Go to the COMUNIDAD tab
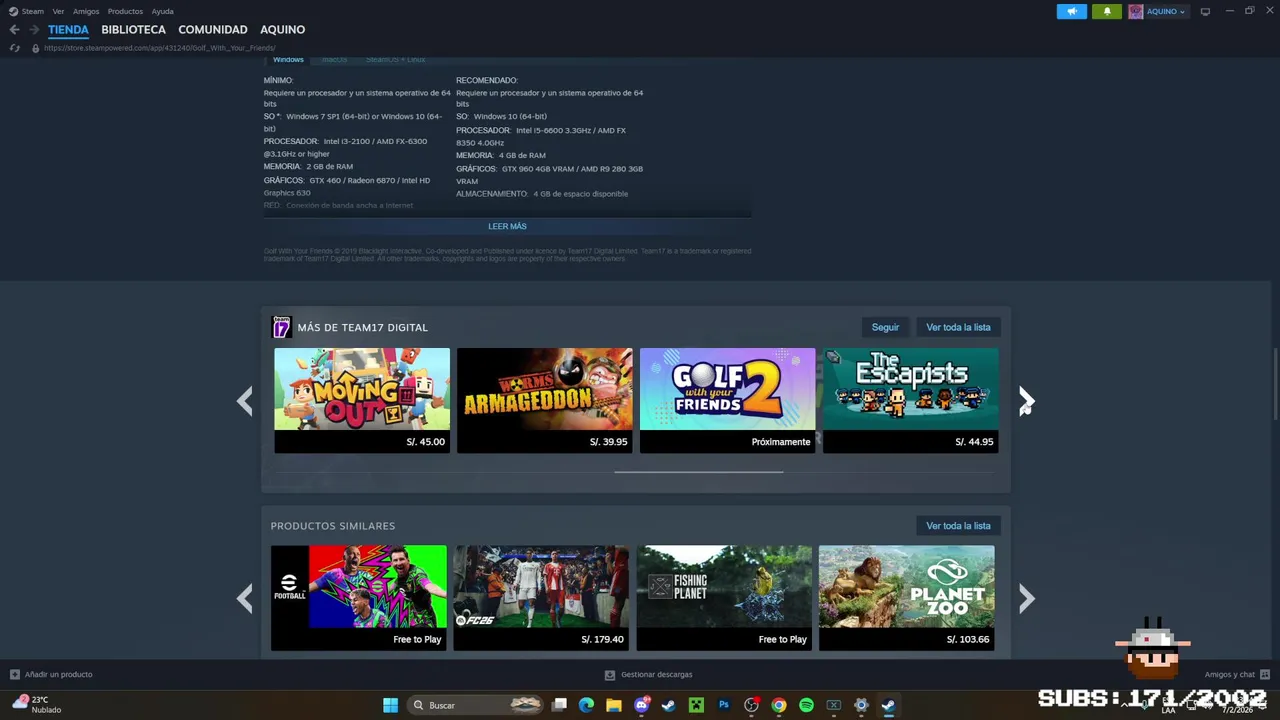 tap(213, 30)
